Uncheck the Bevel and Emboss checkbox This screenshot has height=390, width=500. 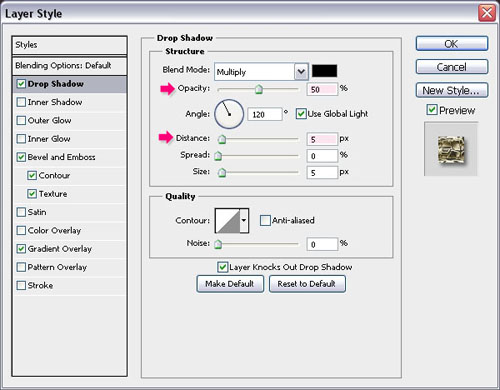point(21,157)
